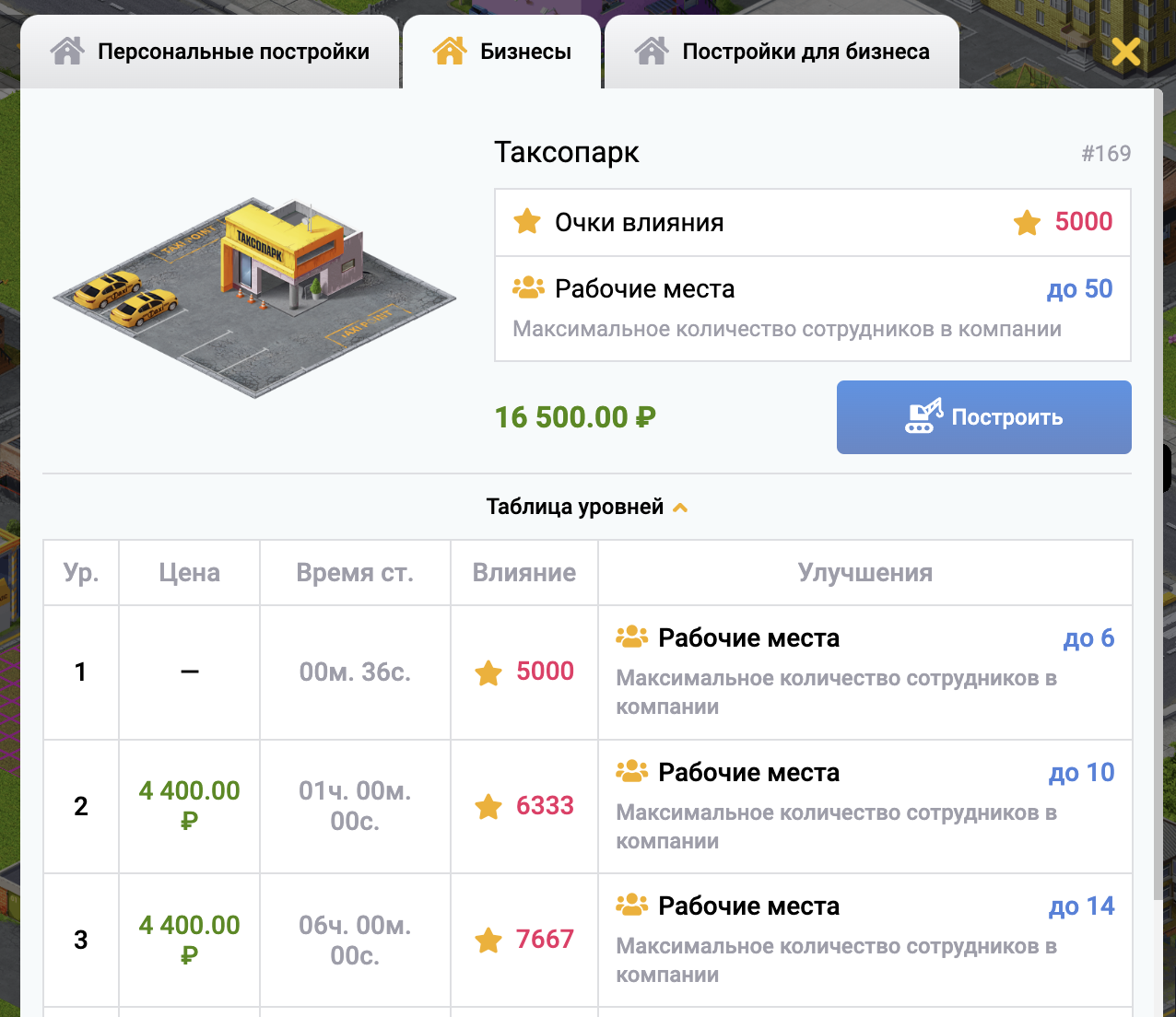Click the Улучшения column header
The width and height of the screenshot is (1176, 1017).
click(865, 572)
